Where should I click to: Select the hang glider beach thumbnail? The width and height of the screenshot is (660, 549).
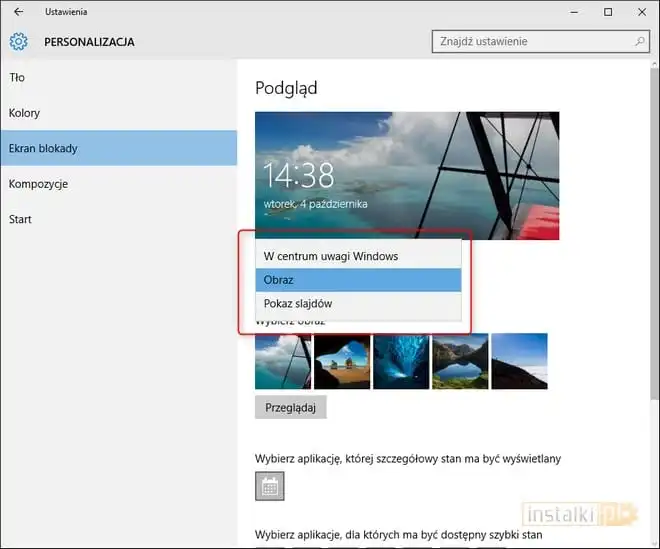(283, 361)
